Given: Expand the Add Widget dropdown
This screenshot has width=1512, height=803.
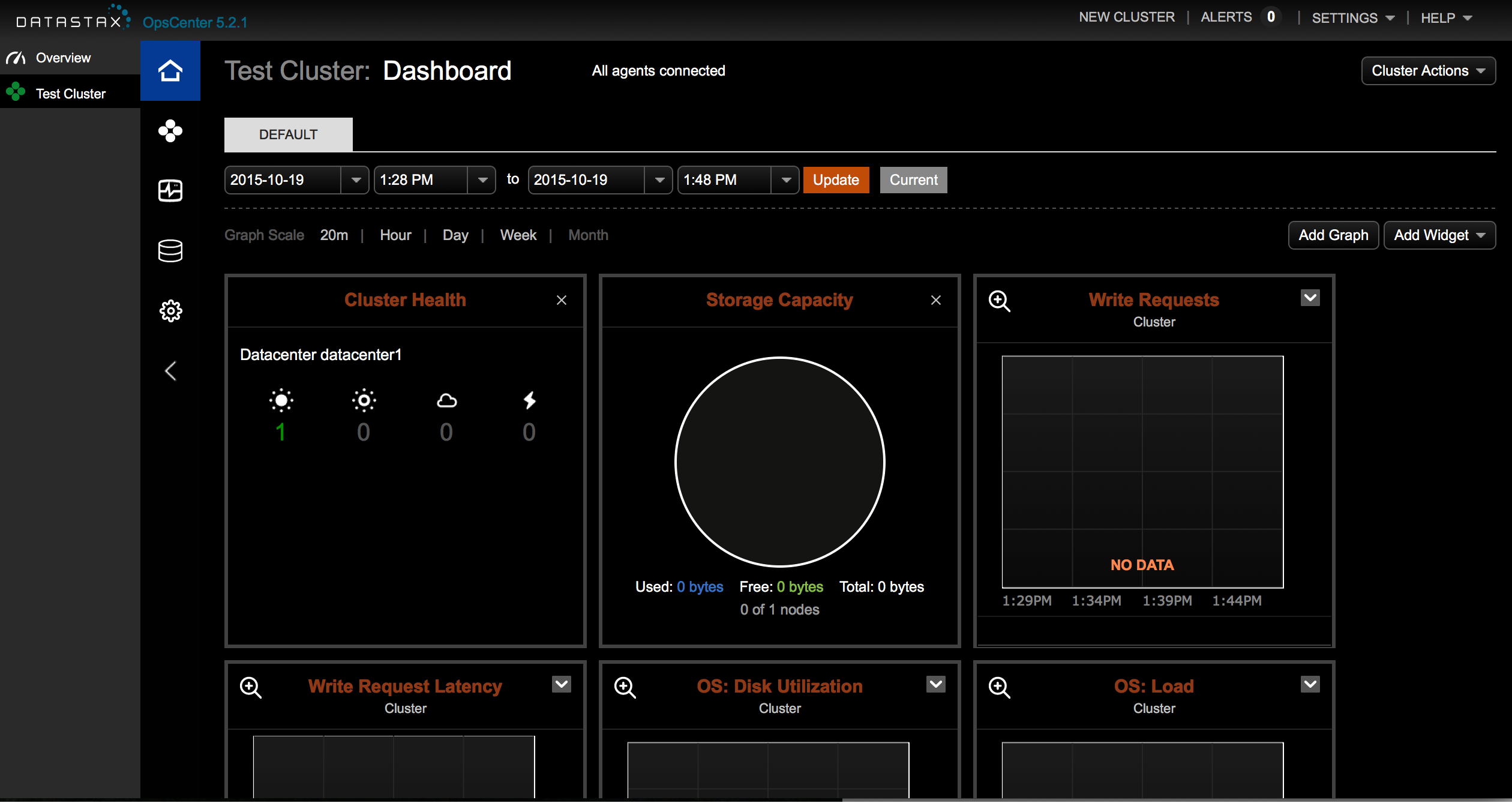Looking at the screenshot, I should (x=1439, y=235).
